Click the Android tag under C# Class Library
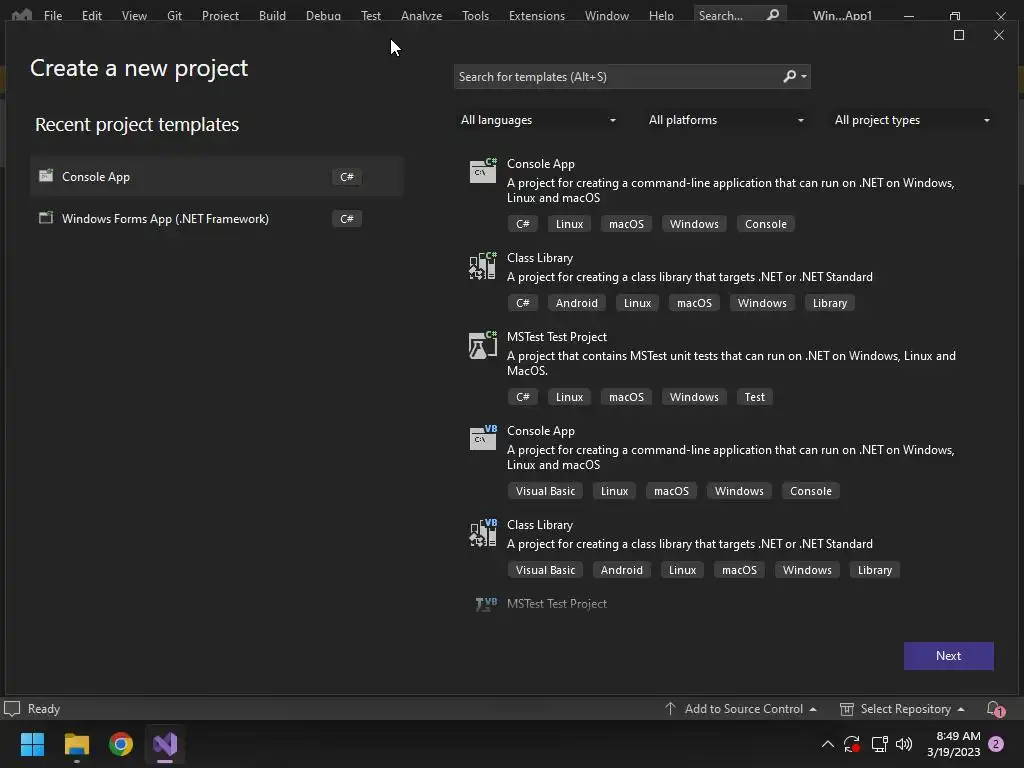This screenshot has width=1024, height=768. (577, 303)
